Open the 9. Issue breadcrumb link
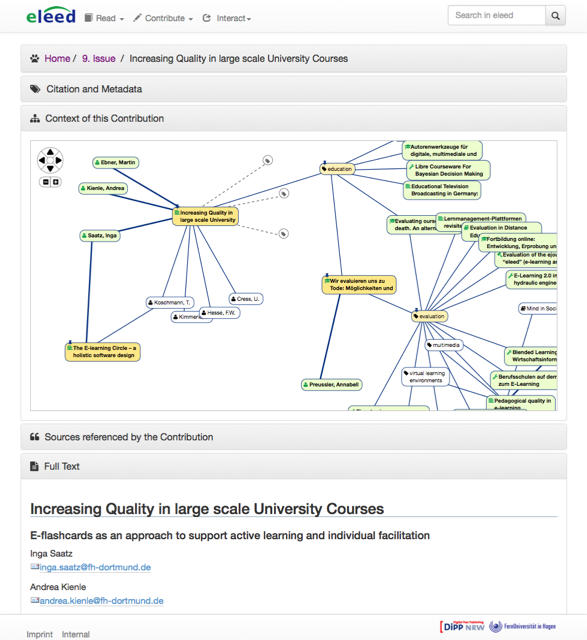Viewport: 587px width, 640px height. (99, 59)
